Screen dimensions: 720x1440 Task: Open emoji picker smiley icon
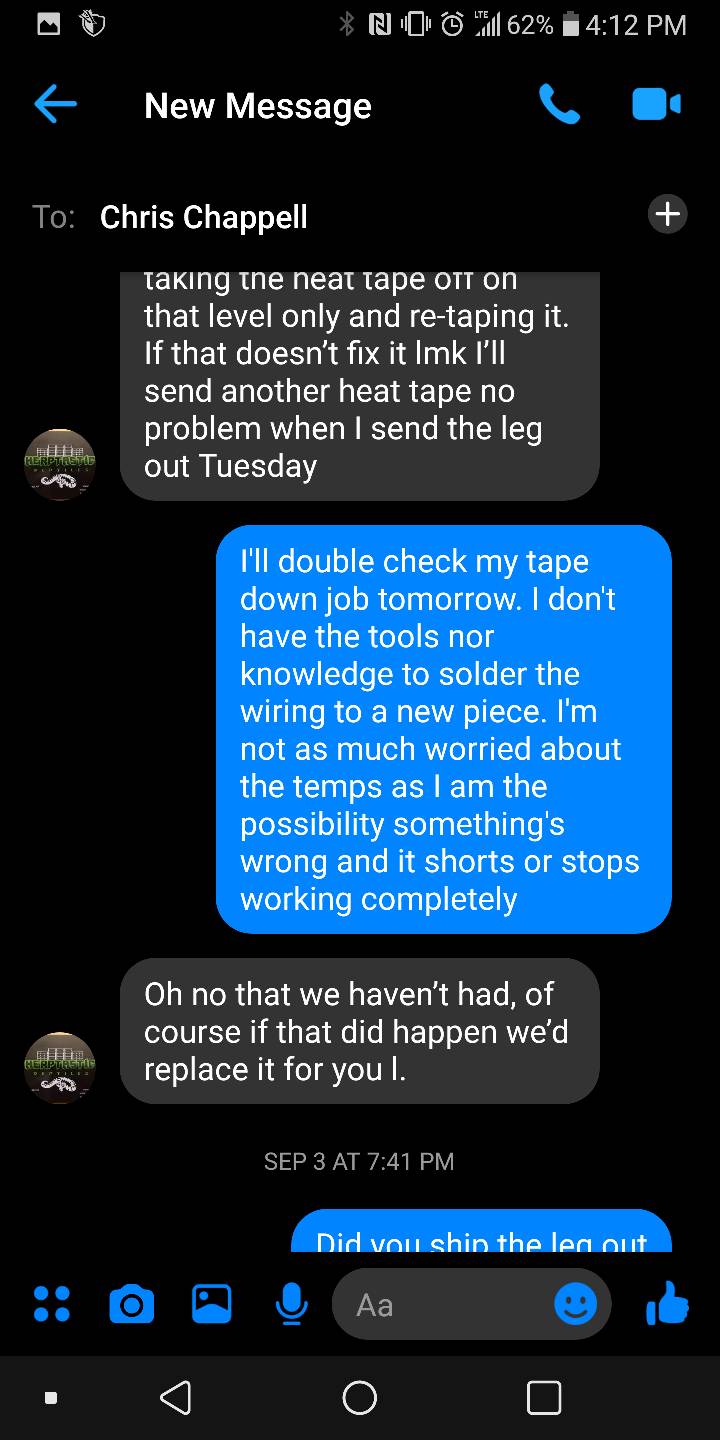point(576,1304)
